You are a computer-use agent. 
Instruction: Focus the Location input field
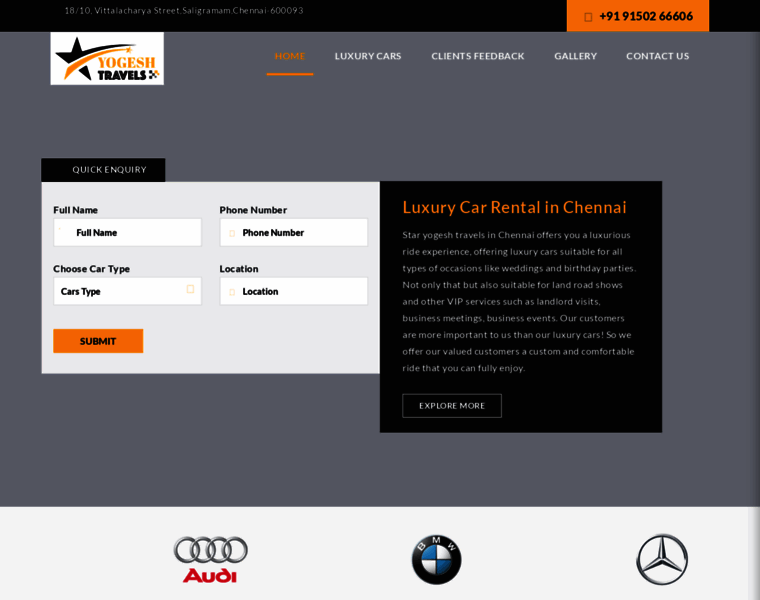pyautogui.click(x=294, y=291)
